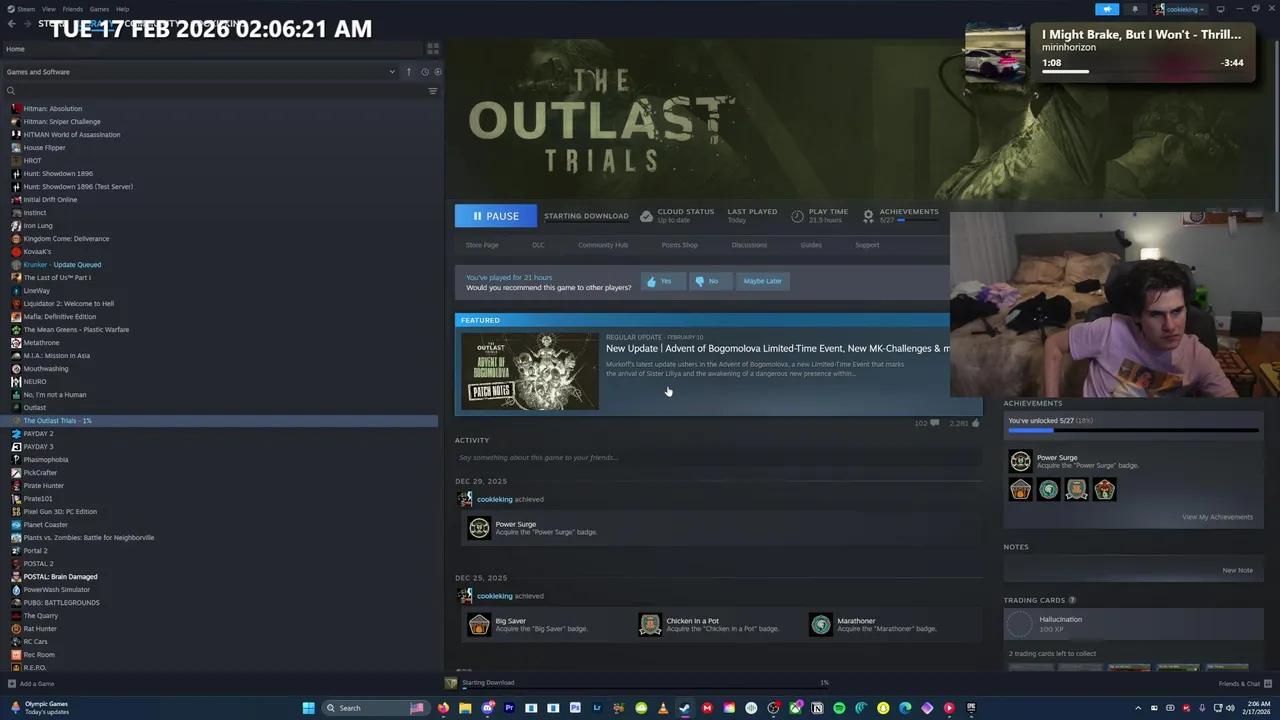This screenshot has width=1280, height=720.
Task: Open the notifications bell
Action: pos(1135,9)
